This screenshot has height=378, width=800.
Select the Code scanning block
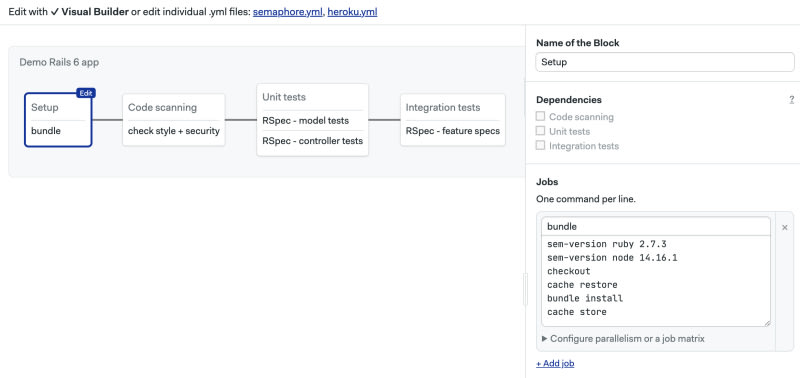[x=173, y=120]
